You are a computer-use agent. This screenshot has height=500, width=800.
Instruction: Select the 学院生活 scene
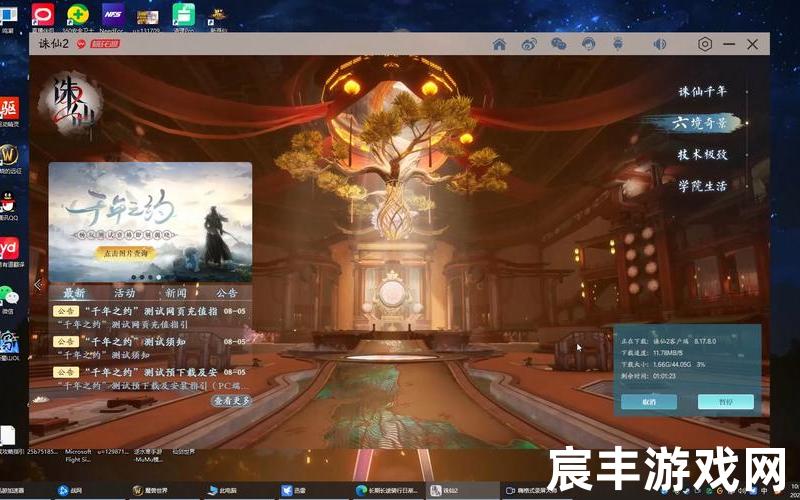tap(702, 186)
